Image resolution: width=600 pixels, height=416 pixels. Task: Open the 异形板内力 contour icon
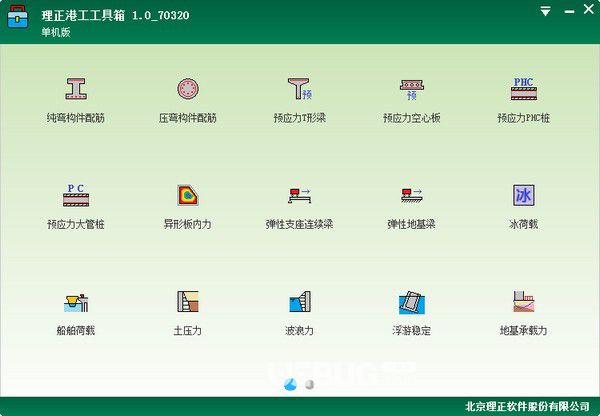click(188, 195)
